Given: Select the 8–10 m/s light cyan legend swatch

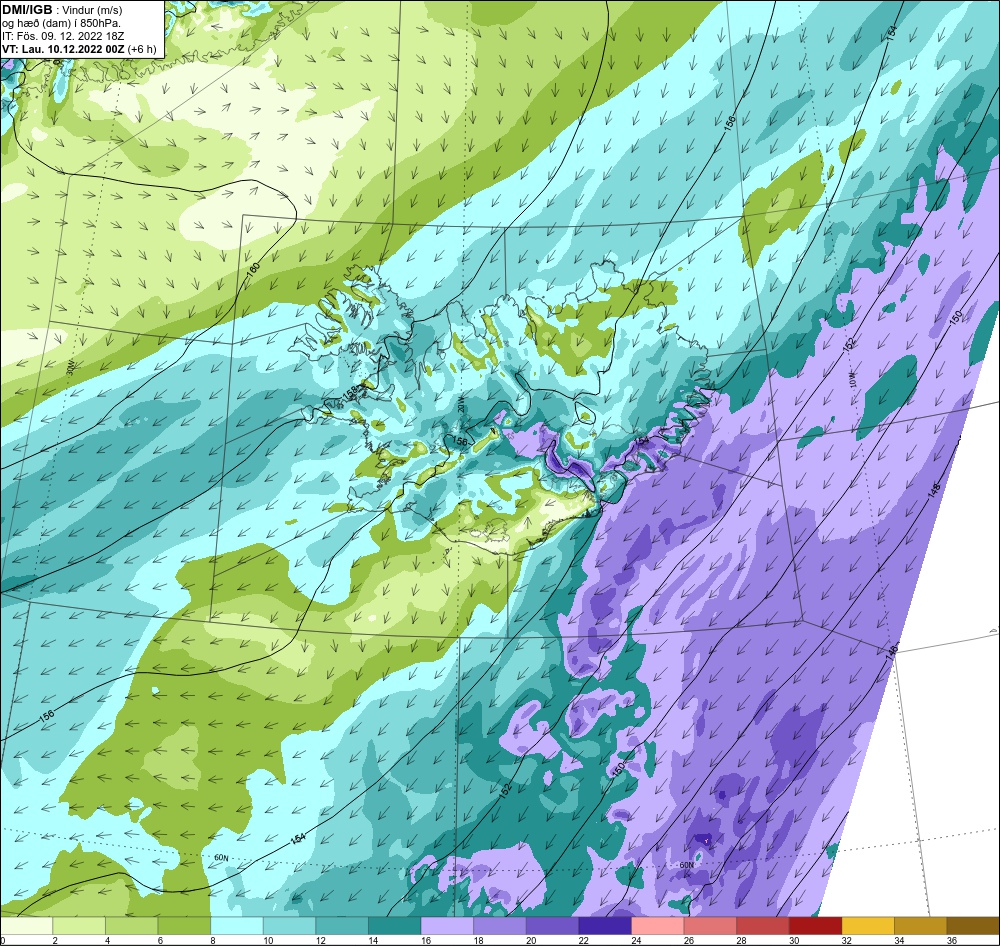Looking at the screenshot, I should pos(237,926).
